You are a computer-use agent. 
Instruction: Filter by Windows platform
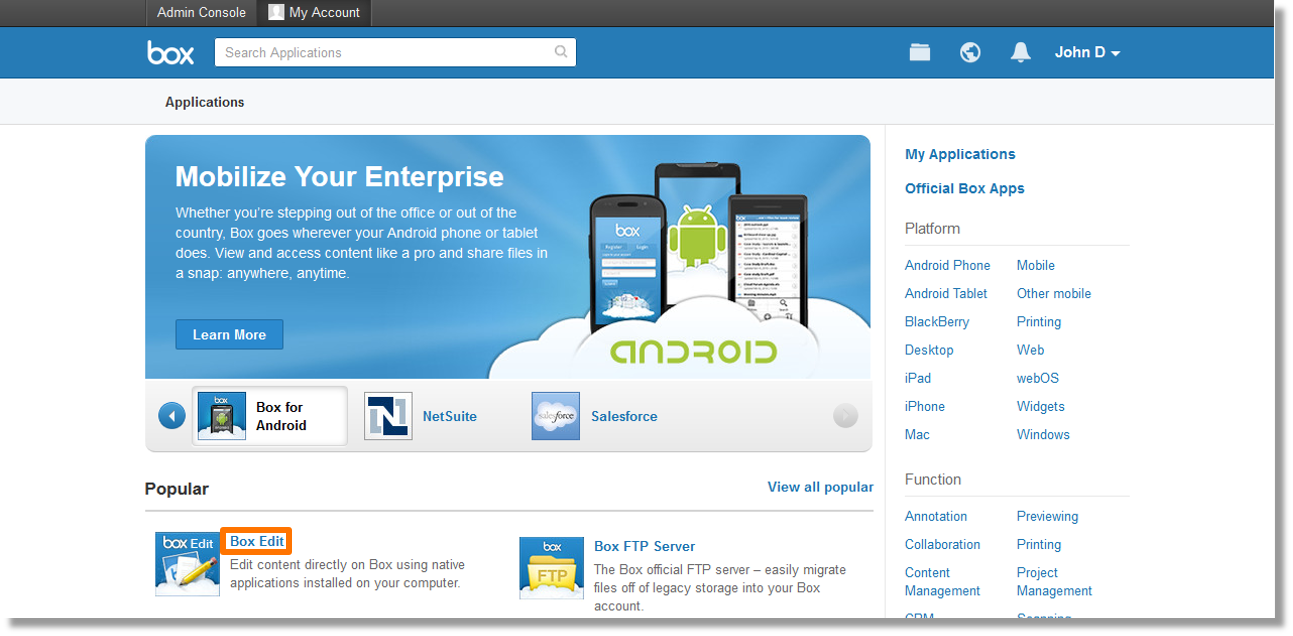(x=1043, y=434)
